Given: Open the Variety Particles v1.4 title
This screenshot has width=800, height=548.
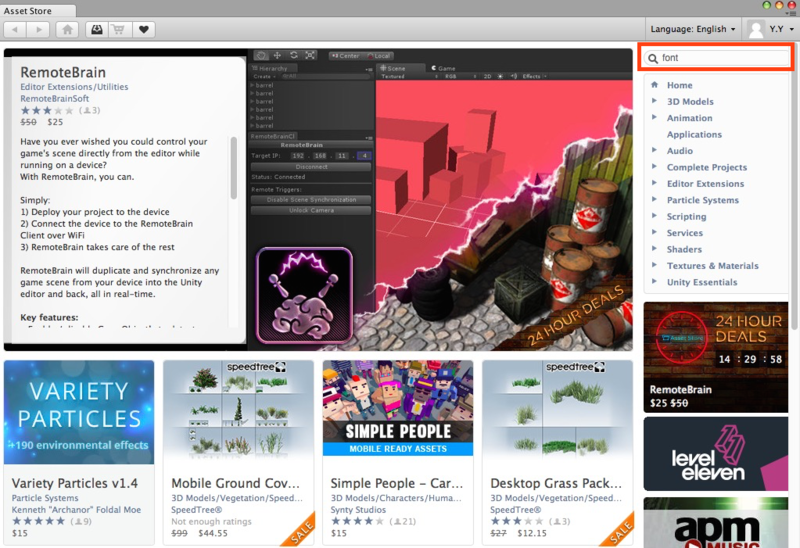Looking at the screenshot, I should (x=74, y=483).
